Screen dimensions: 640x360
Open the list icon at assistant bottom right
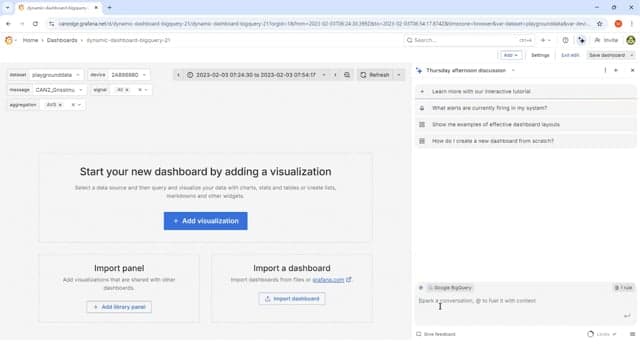pyautogui.click(x=632, y=334)
